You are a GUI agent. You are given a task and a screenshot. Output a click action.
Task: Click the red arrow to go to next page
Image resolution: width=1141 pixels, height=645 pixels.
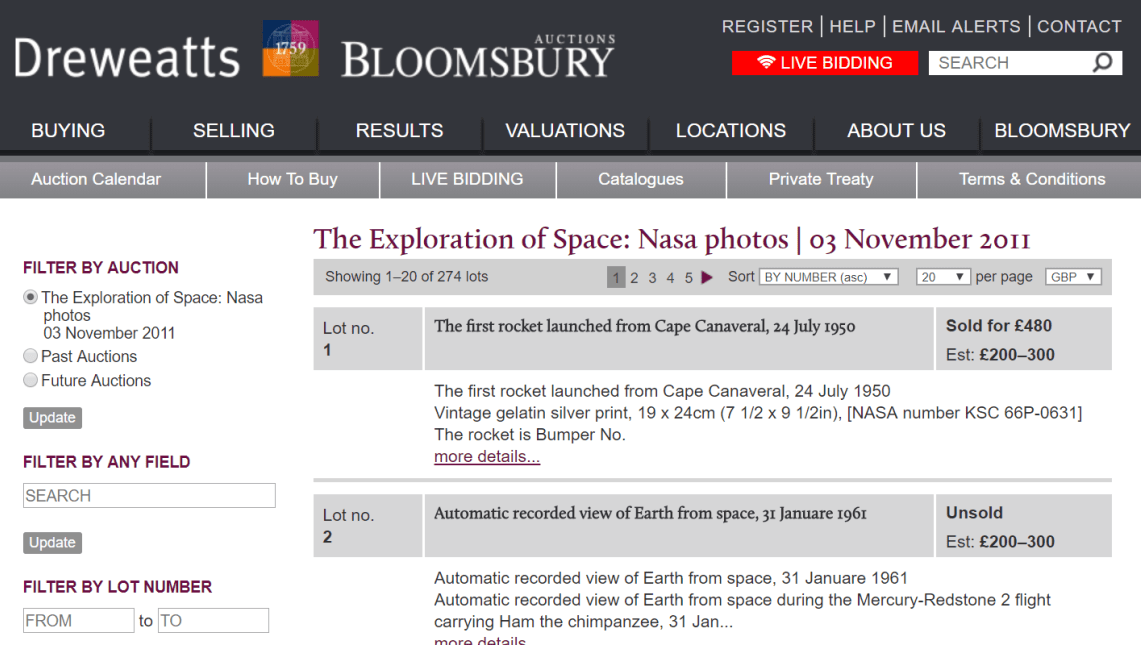(707, 277)
